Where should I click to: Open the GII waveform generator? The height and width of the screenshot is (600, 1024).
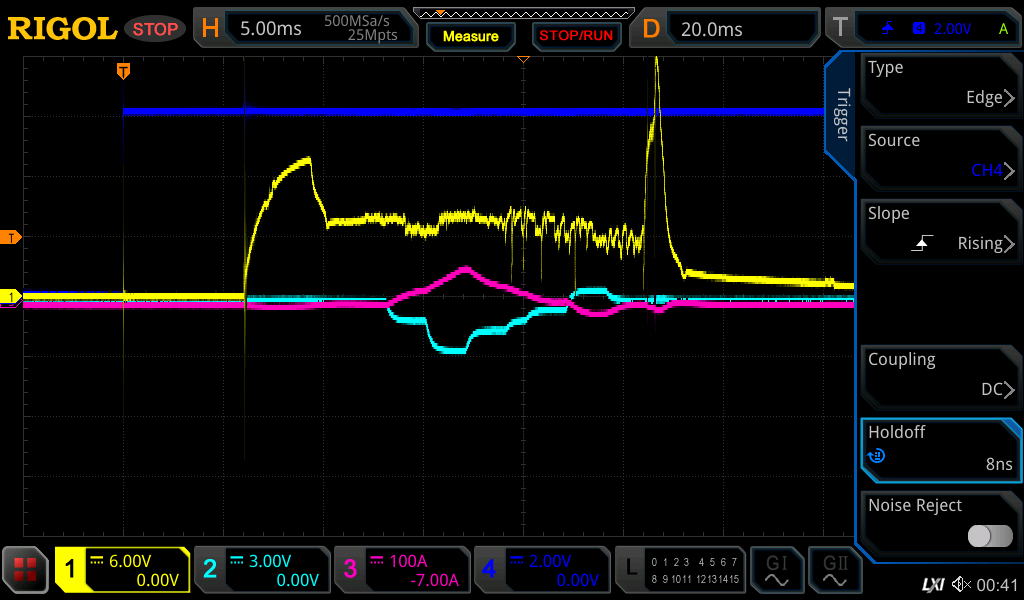(834, 571)
